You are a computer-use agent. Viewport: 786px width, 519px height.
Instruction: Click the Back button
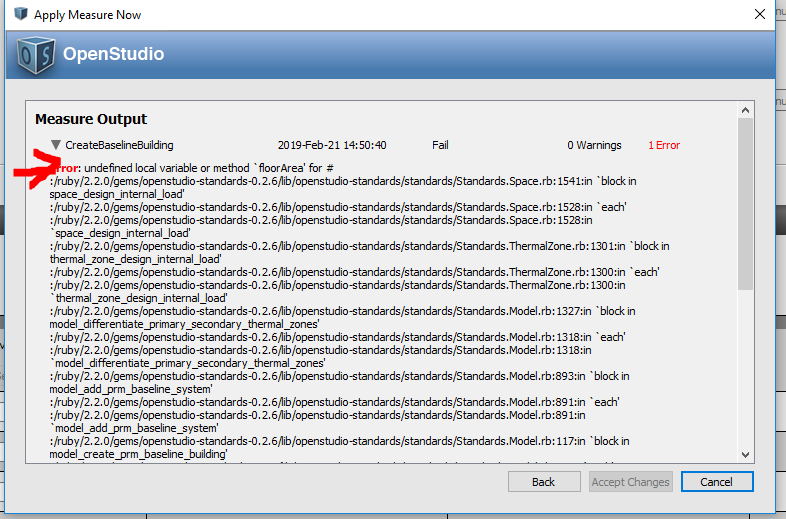tap(544, 482)
